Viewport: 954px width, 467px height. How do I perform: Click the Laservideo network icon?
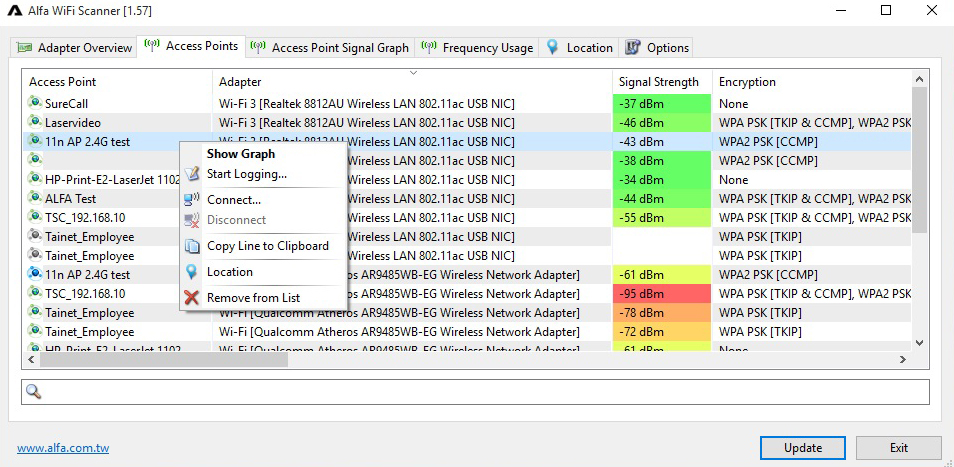click(x=35, y=122)
